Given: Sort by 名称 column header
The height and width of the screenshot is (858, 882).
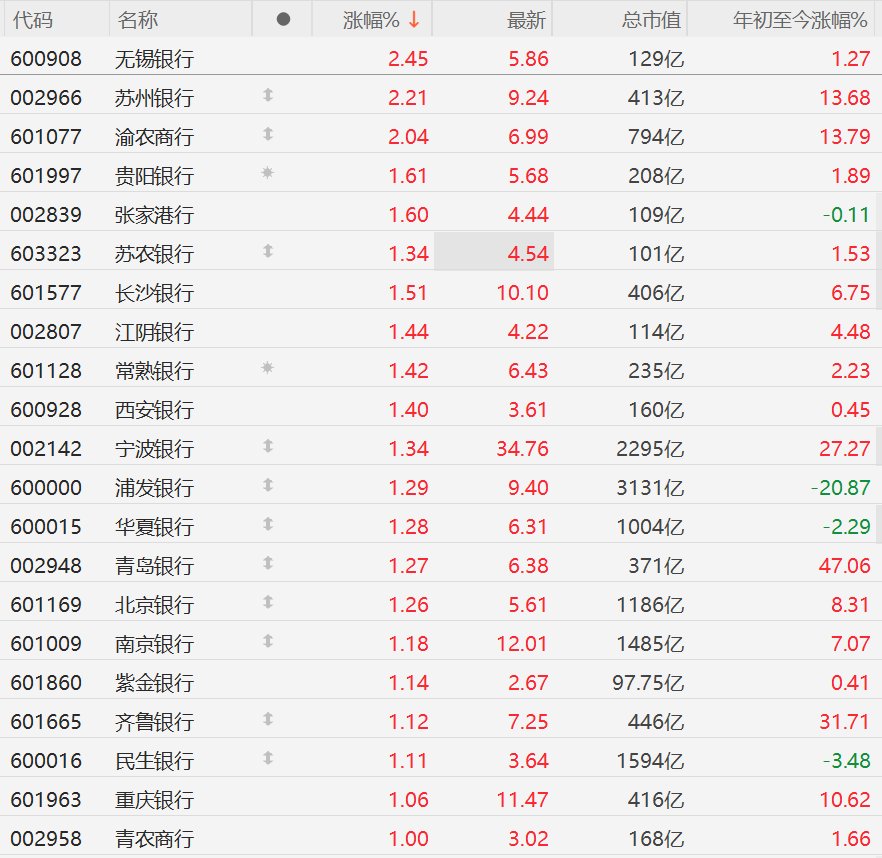Looking at the screenshot, I should coord(138,20).
